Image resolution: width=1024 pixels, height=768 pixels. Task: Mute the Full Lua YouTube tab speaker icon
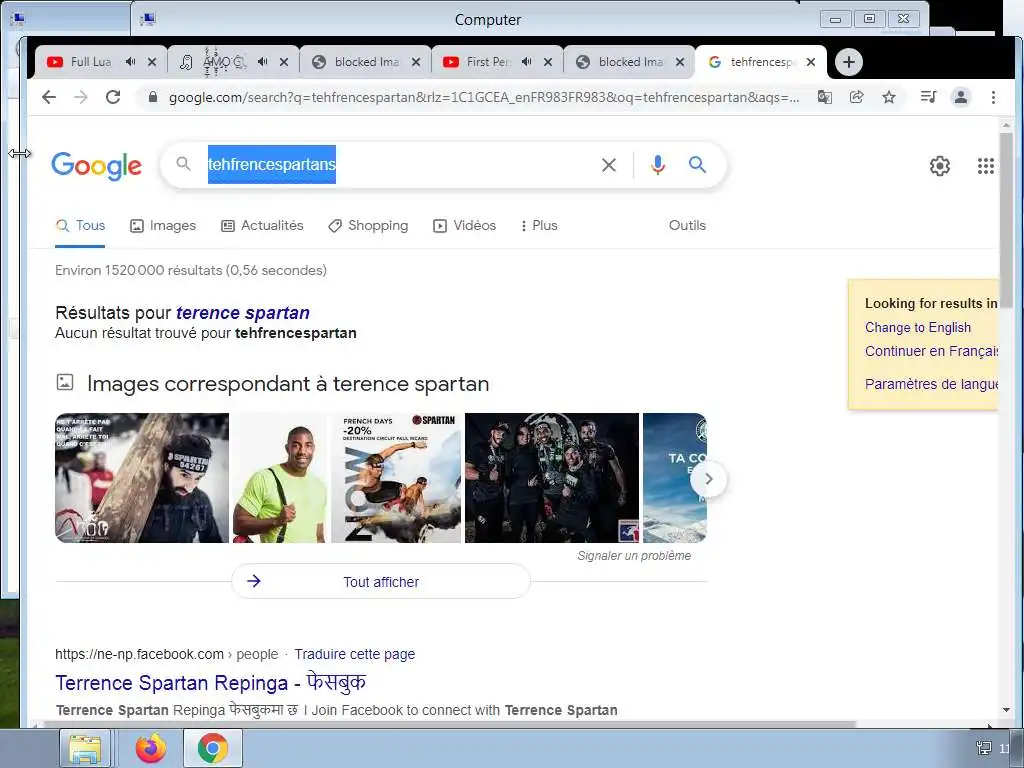tap(131, 62)
